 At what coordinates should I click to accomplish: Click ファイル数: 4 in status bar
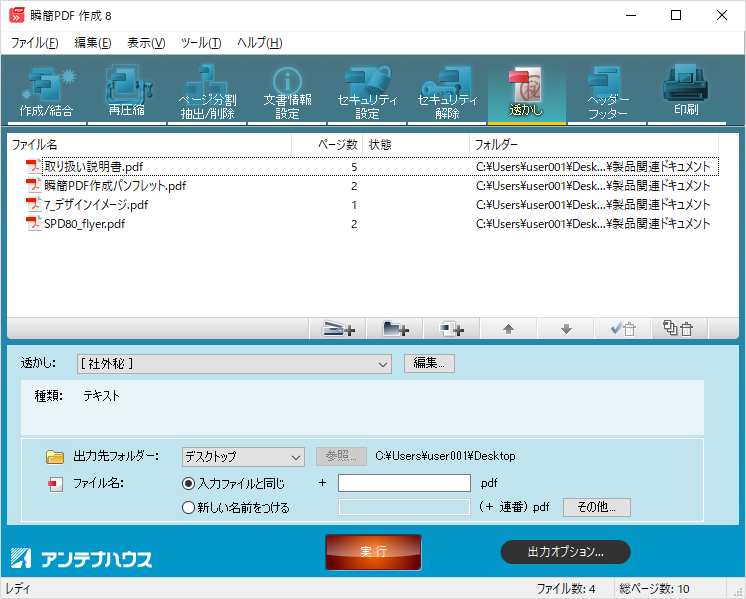[566, 589]
